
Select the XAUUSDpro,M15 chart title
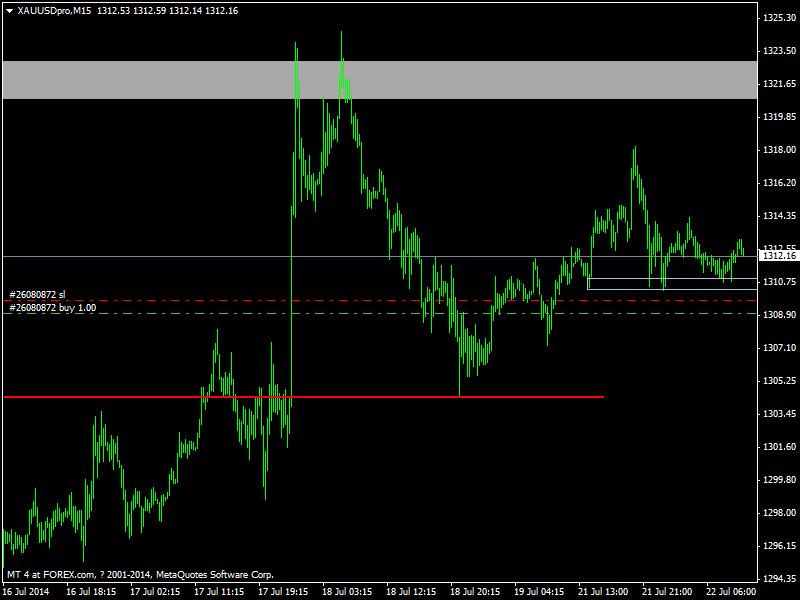(54, 11)
